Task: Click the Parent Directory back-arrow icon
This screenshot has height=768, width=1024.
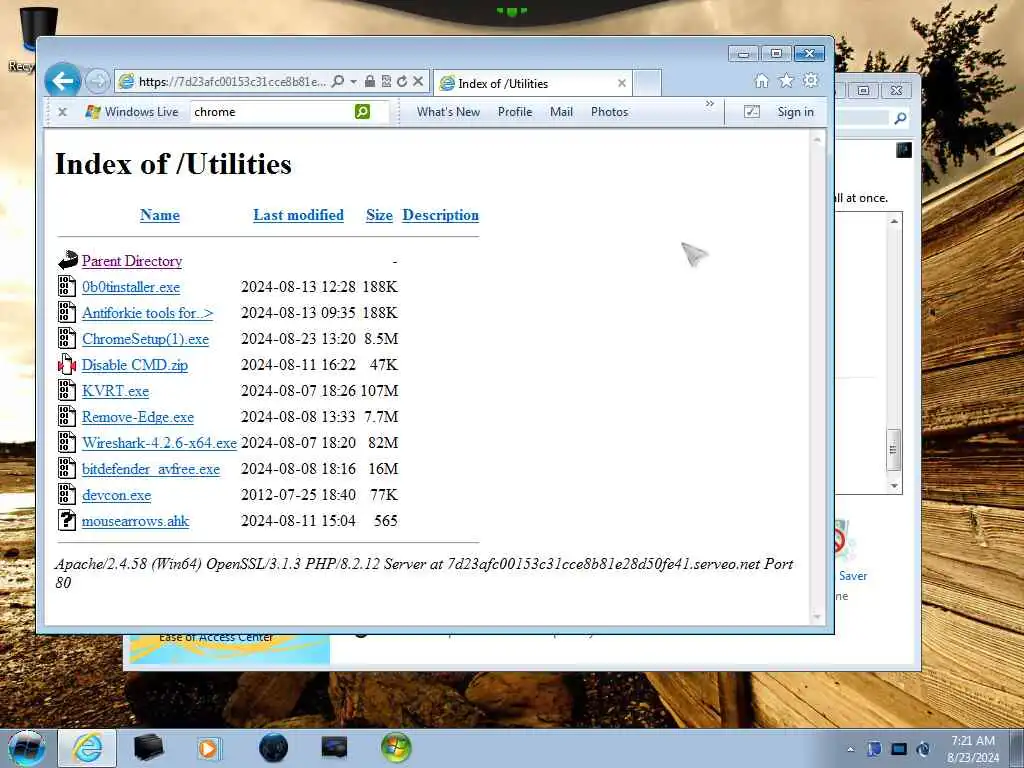Action: [x=67, y=260]
